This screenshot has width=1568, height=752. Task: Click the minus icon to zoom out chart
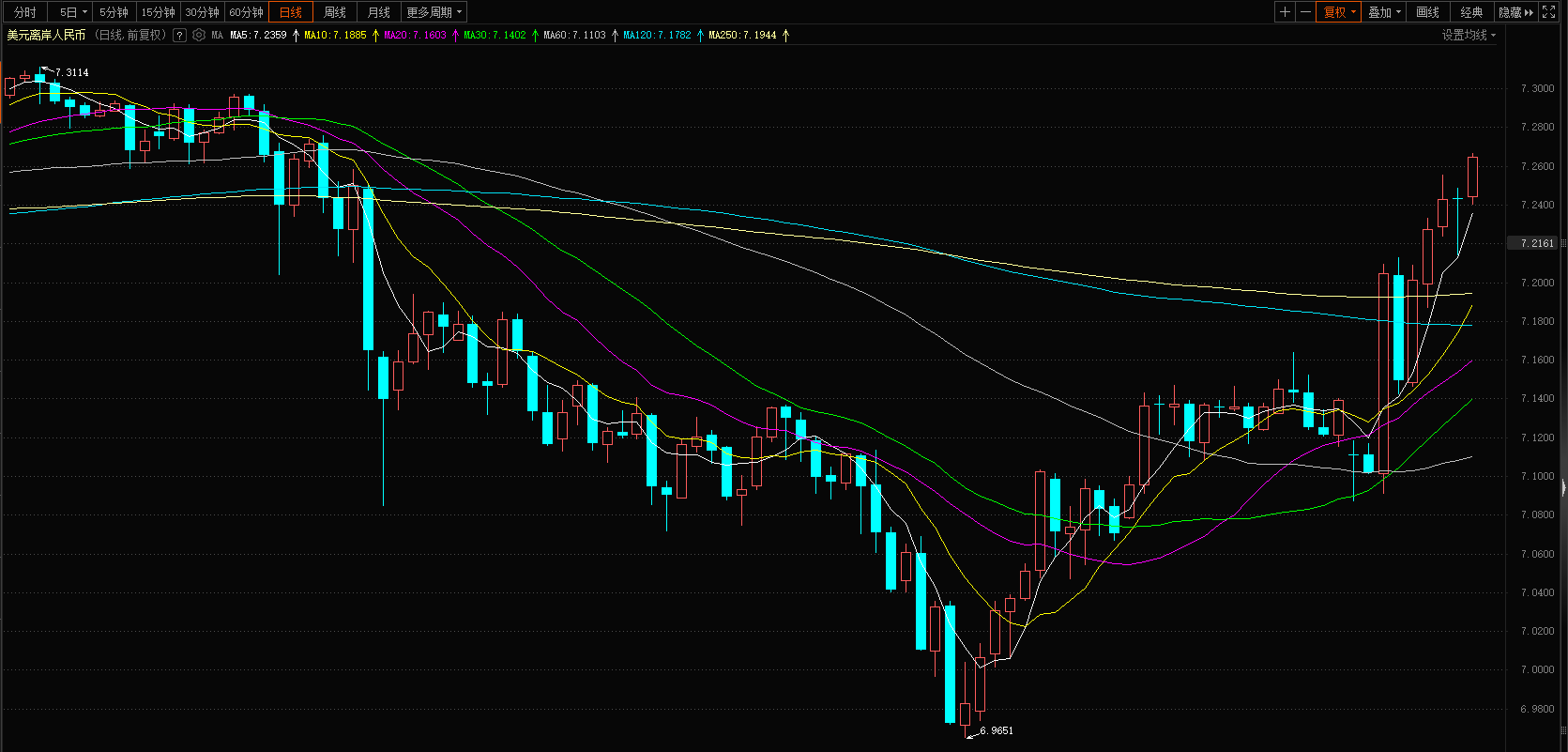coord(1305,12)
